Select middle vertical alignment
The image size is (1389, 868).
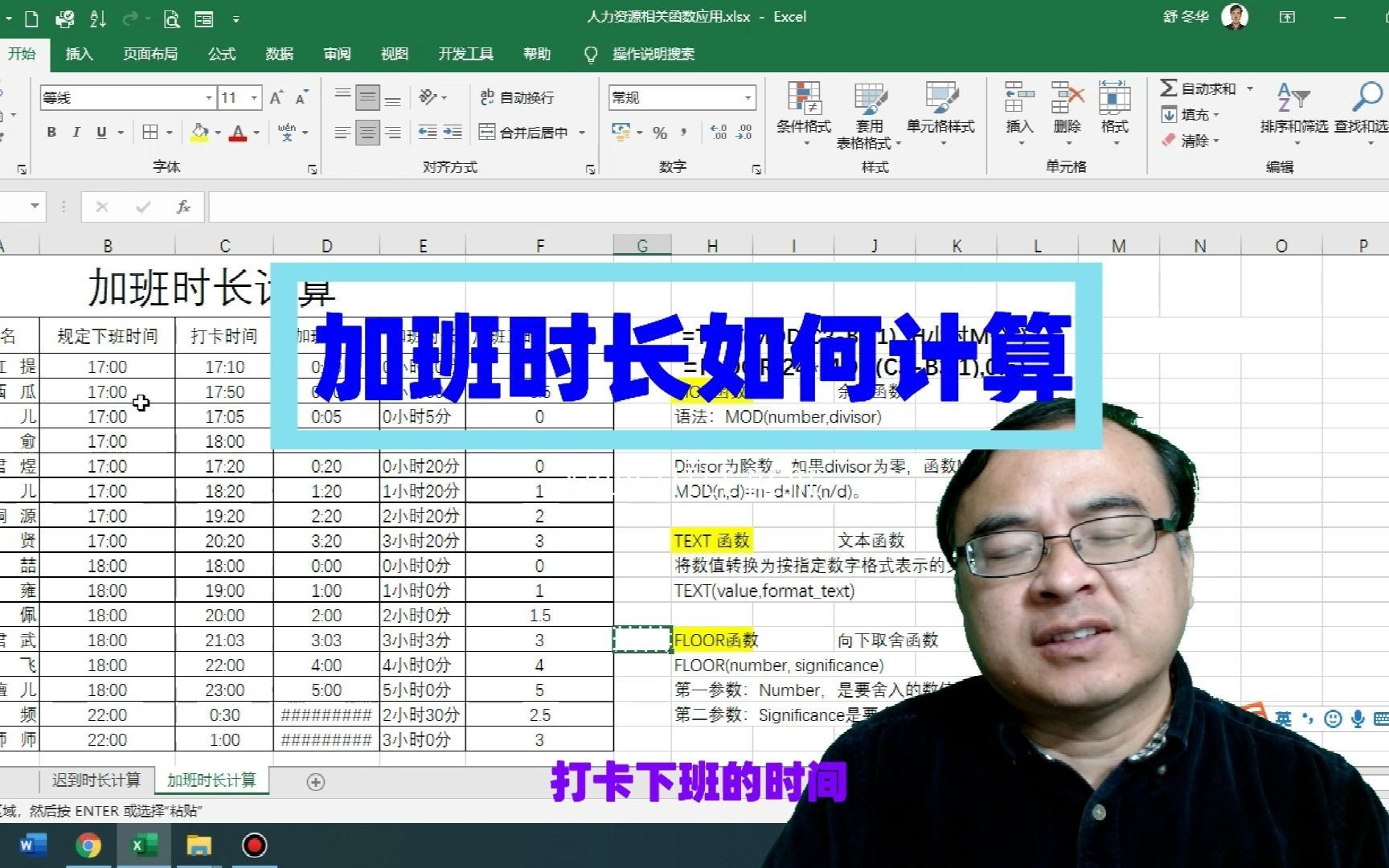pyautogui.click(x=367, y=97)
